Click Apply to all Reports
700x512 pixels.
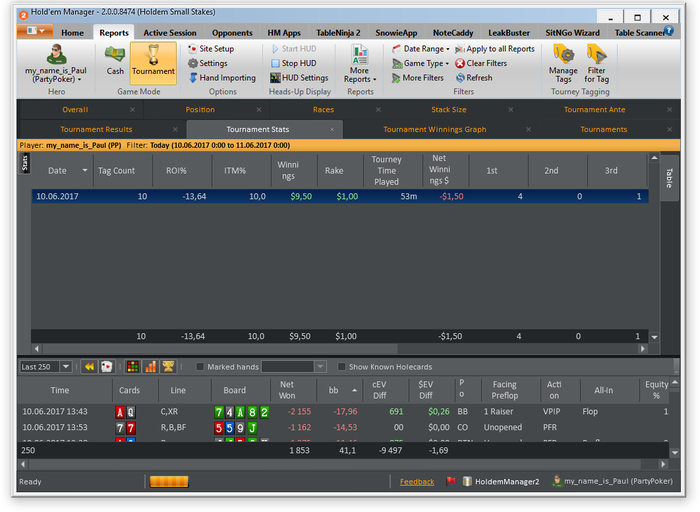pyautogui.click(x=495, y=49)
